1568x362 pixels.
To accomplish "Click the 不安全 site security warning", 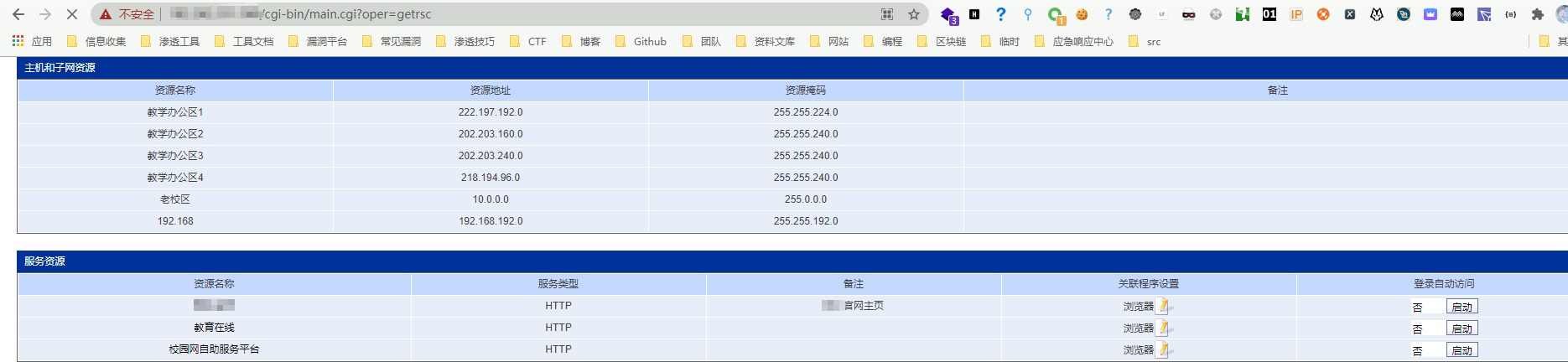I will click(127, 14).
